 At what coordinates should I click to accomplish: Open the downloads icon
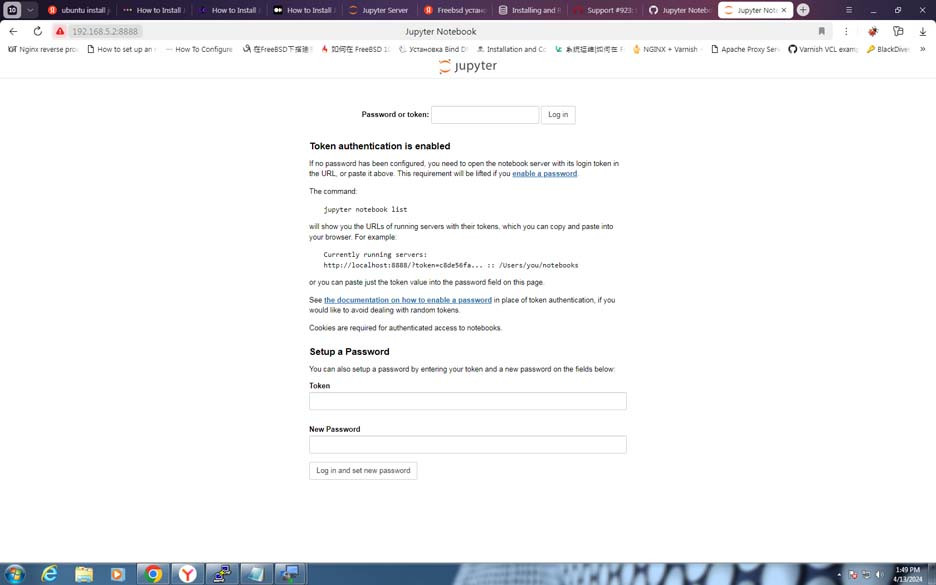pyautogui.click(x=922, y=31)
